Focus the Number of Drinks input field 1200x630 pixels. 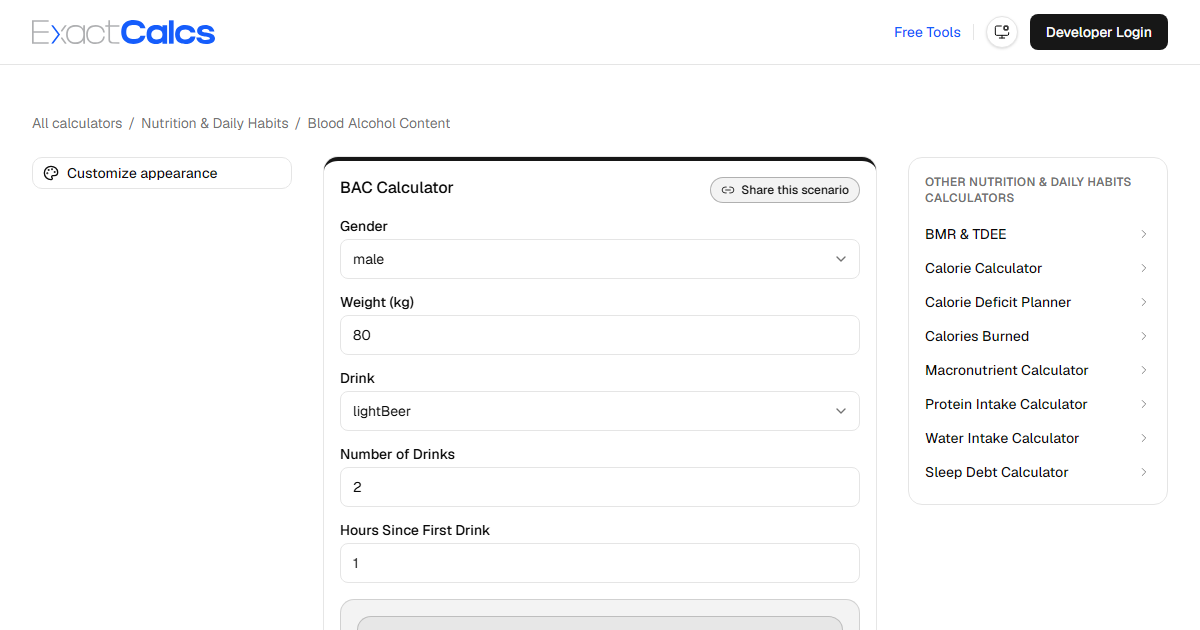click(600, 487)
